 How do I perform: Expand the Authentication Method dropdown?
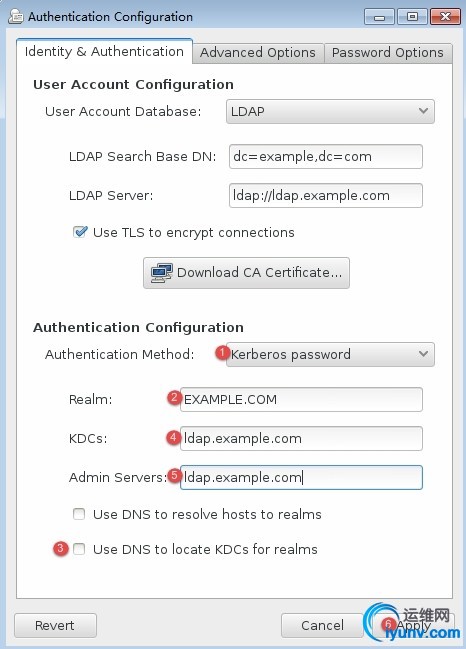coord(330,354)
